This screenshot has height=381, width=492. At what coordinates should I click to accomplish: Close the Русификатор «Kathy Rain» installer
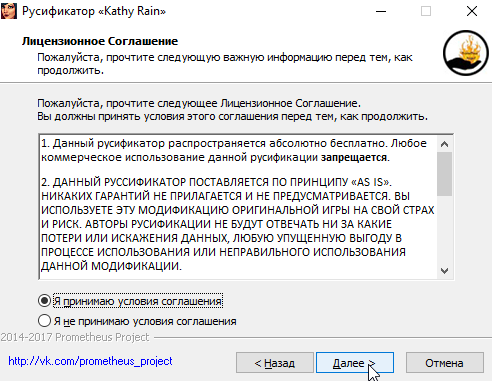(472, 11)
